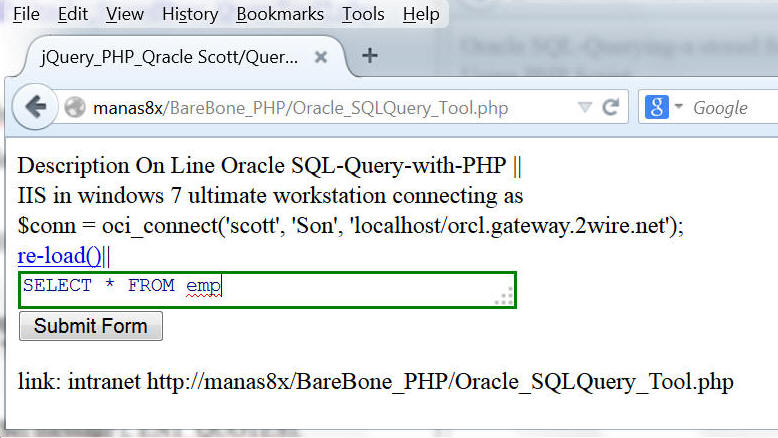Open the search engine dropdown arrow
Screen dimensions: 778x438
point(679,106)
